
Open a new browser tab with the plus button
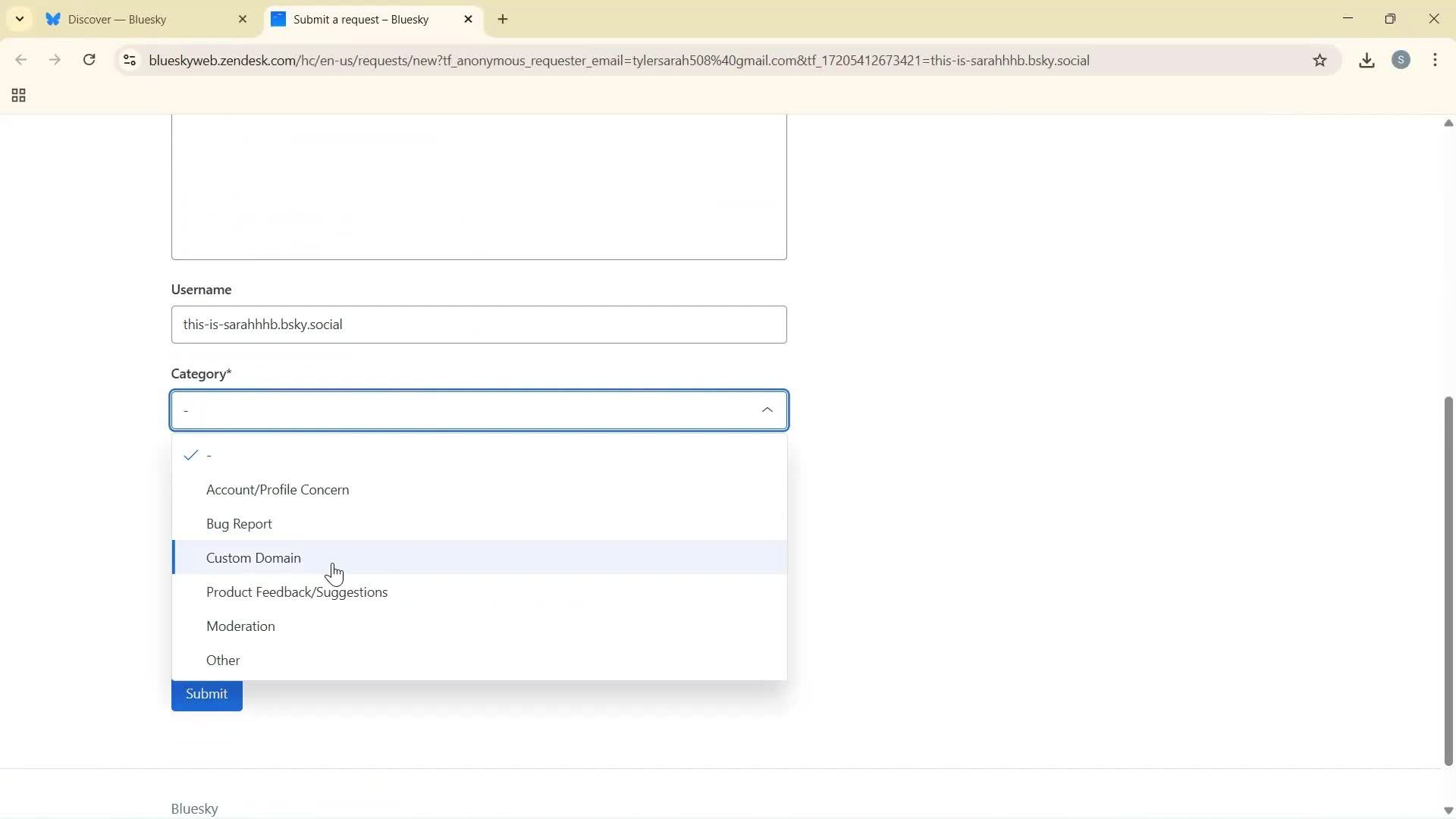503,19
